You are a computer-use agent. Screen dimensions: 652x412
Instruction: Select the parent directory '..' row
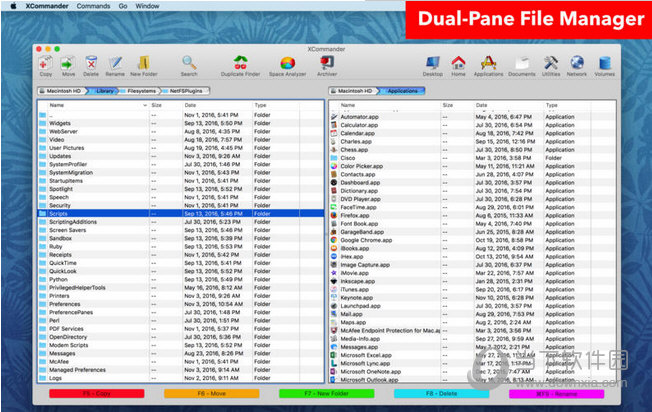click(x=181, y=115)
